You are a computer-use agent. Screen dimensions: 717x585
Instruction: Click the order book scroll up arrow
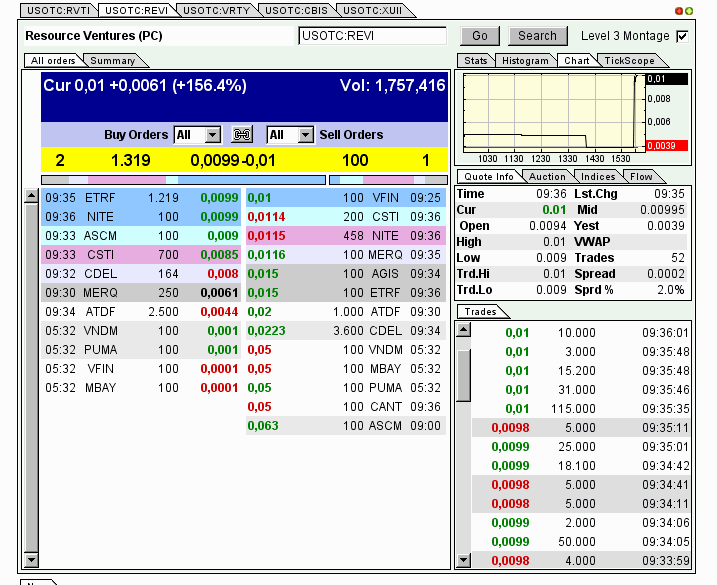coord(31,196)
